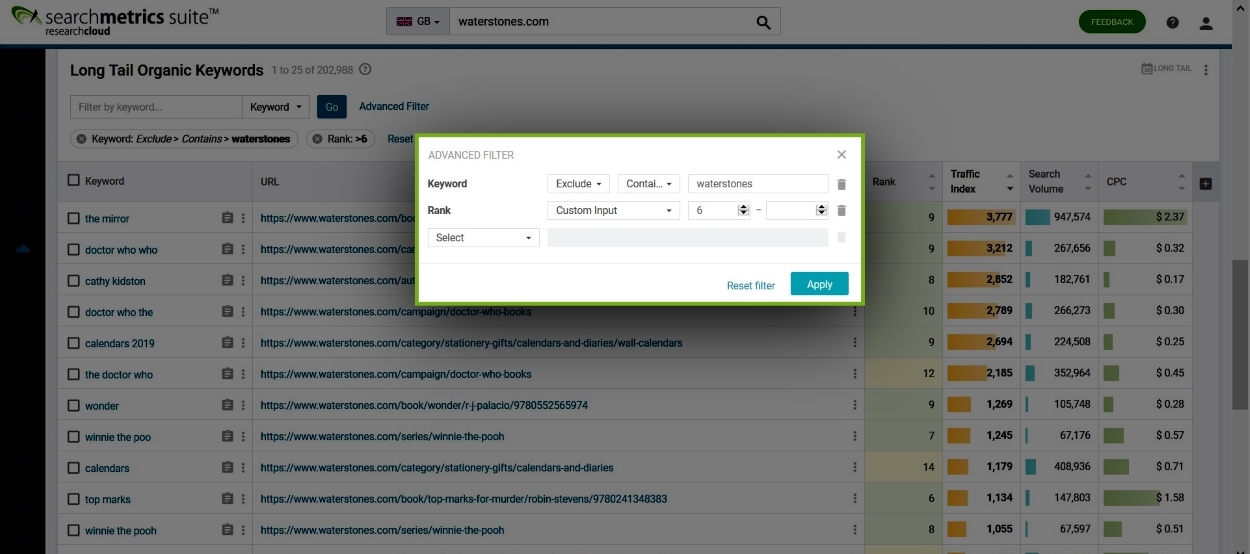This screenshot has width=1250, height=554.
Task: Open the calendars-and-diaries URL for 'calendars'
Action: tap(437, 467)
